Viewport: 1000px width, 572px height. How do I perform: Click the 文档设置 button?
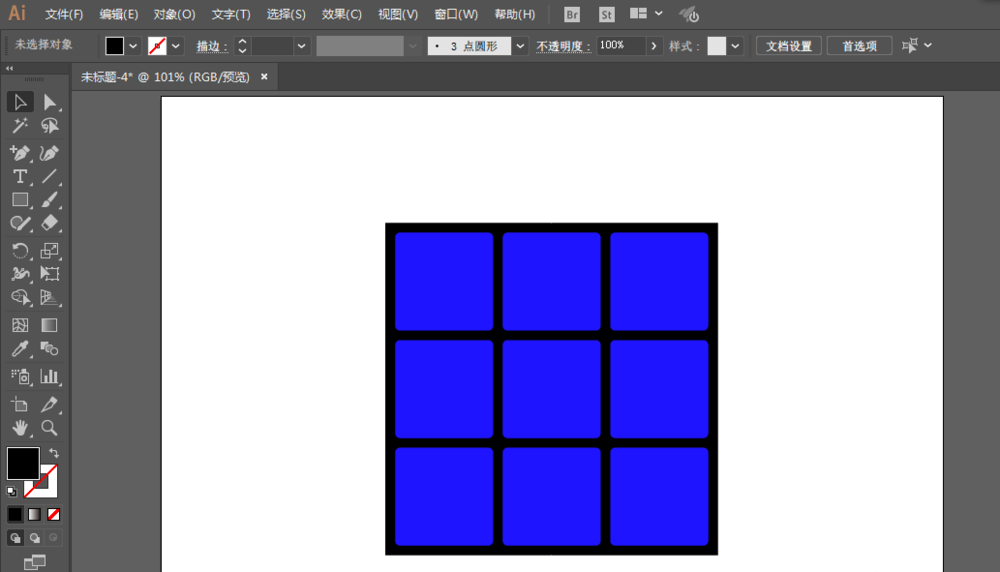click(x=789, y=46)
